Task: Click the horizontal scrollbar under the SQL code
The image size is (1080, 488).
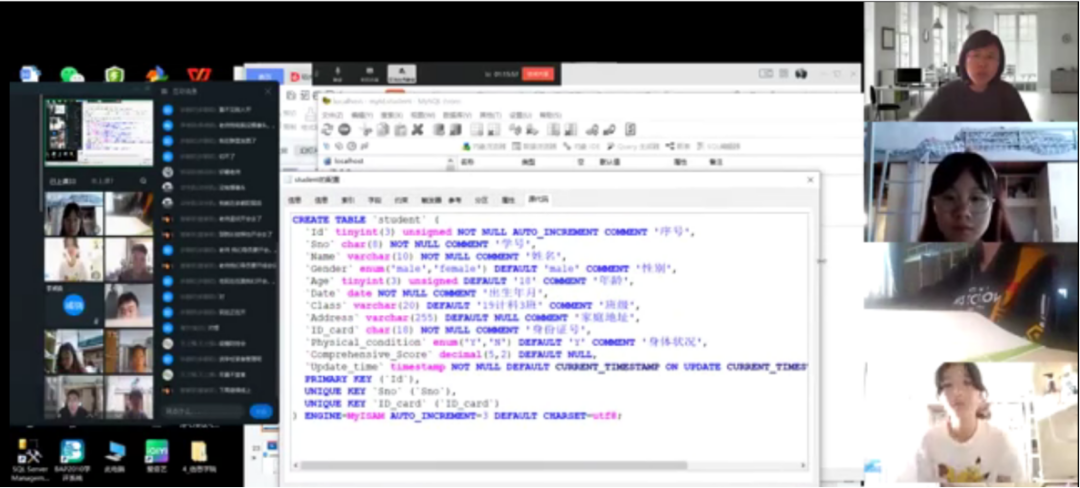Action: coord(494,465)
